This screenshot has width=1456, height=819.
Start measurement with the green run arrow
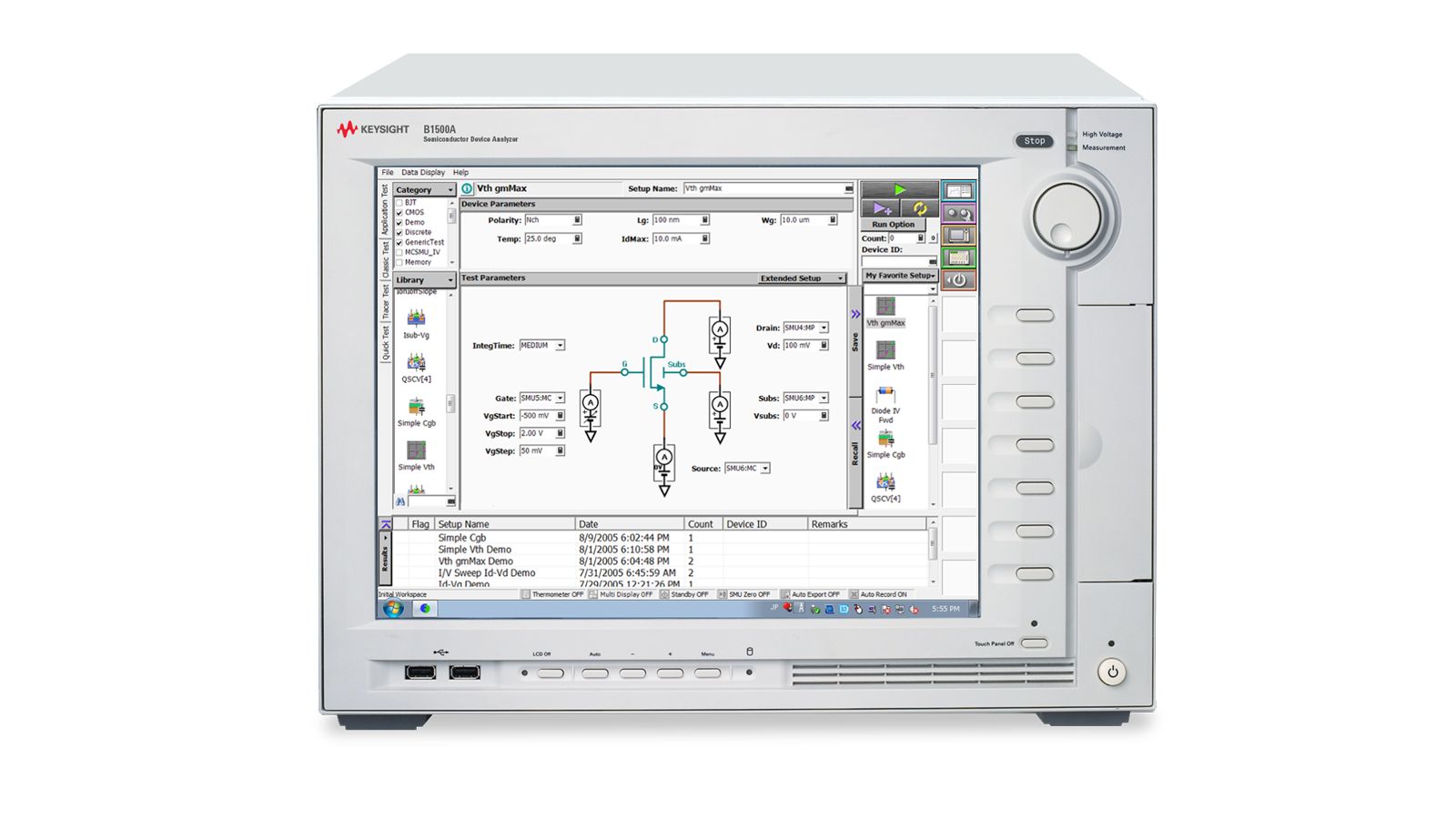[x=900, y=189]
